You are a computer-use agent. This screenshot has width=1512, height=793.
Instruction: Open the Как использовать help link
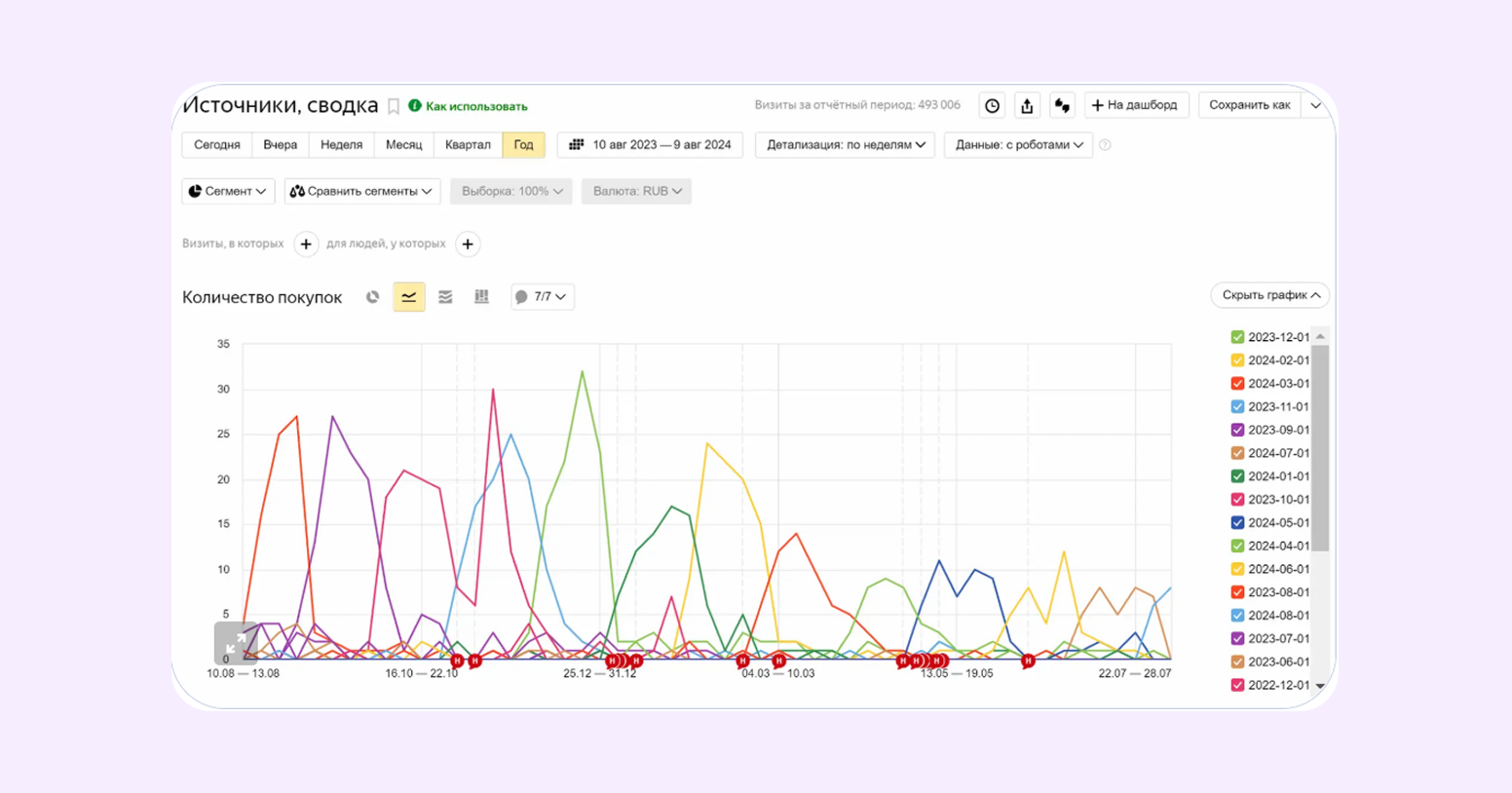468,106
